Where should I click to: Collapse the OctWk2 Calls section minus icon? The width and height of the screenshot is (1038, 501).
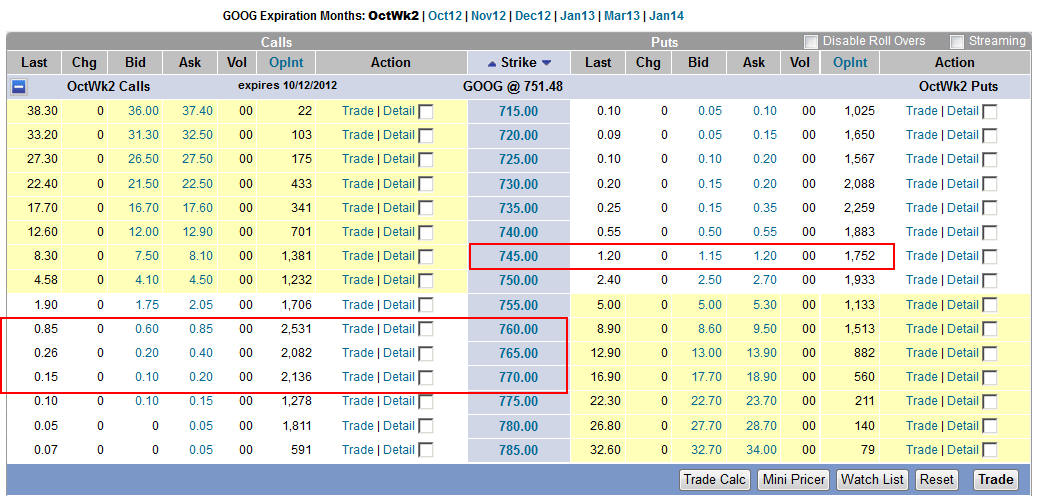(x=19, y=87)
